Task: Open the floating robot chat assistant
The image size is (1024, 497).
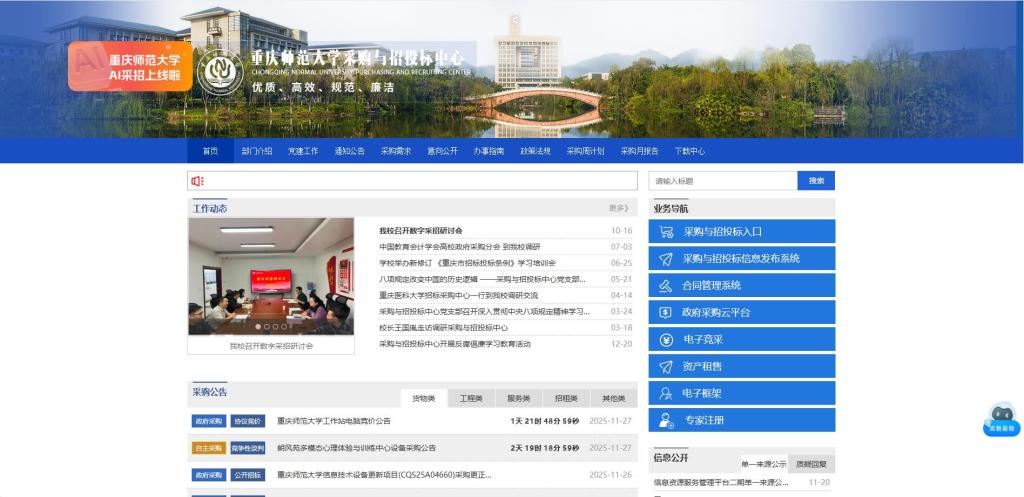Action: click(x=1001, y=418)
